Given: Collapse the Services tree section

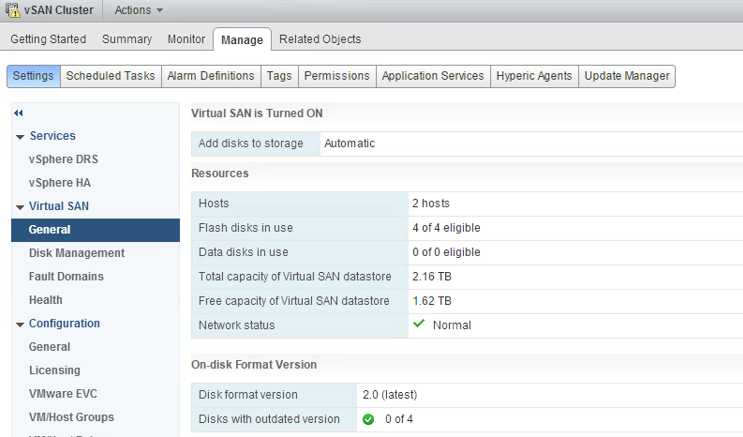Looking at the screenshot, I should click(20, 136).
